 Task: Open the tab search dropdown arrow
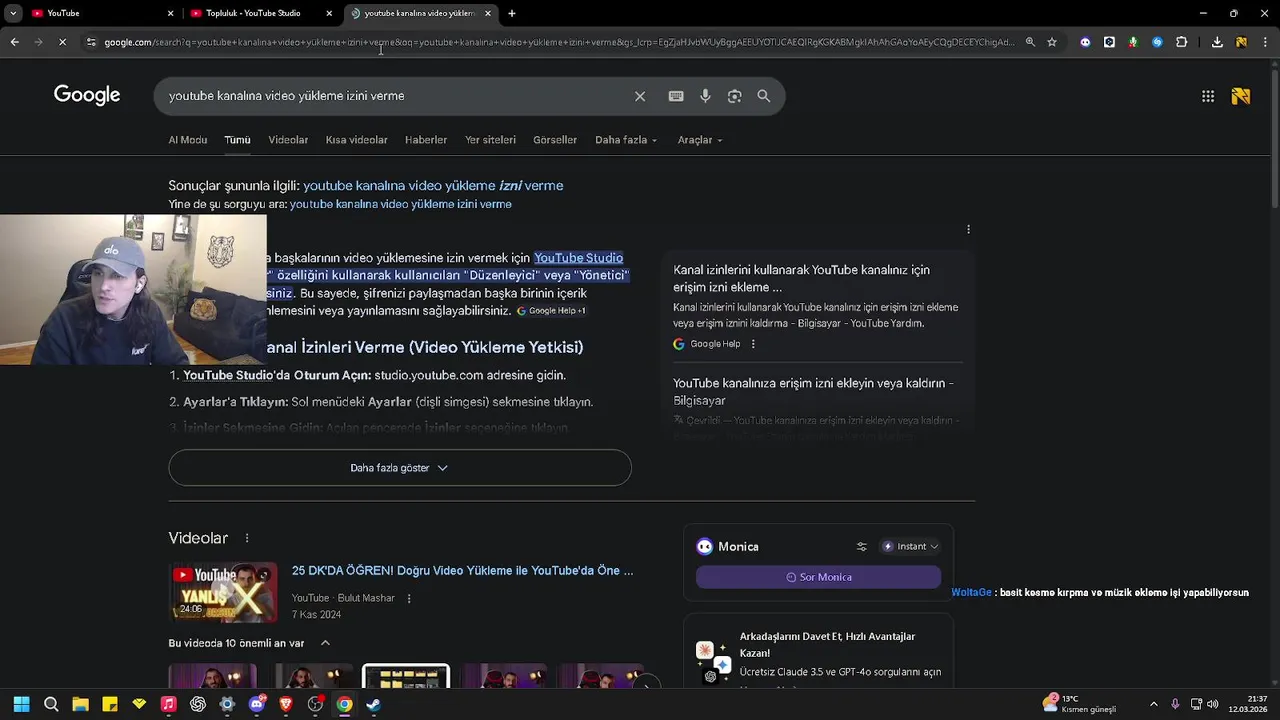pyautogui.click(x=13, y=13)
